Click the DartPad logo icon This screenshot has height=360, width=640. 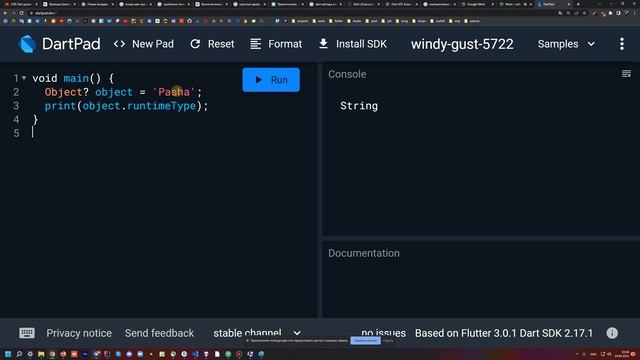tap(27, 44)
